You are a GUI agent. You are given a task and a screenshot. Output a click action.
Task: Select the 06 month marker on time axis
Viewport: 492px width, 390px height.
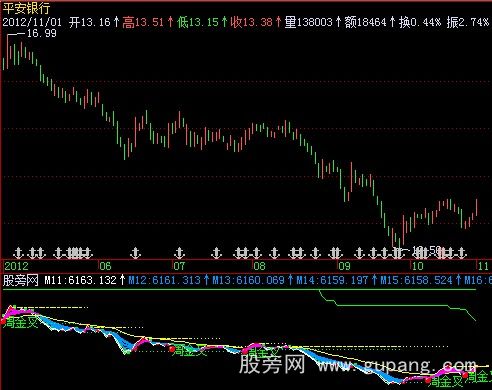(x=105, y=266)
